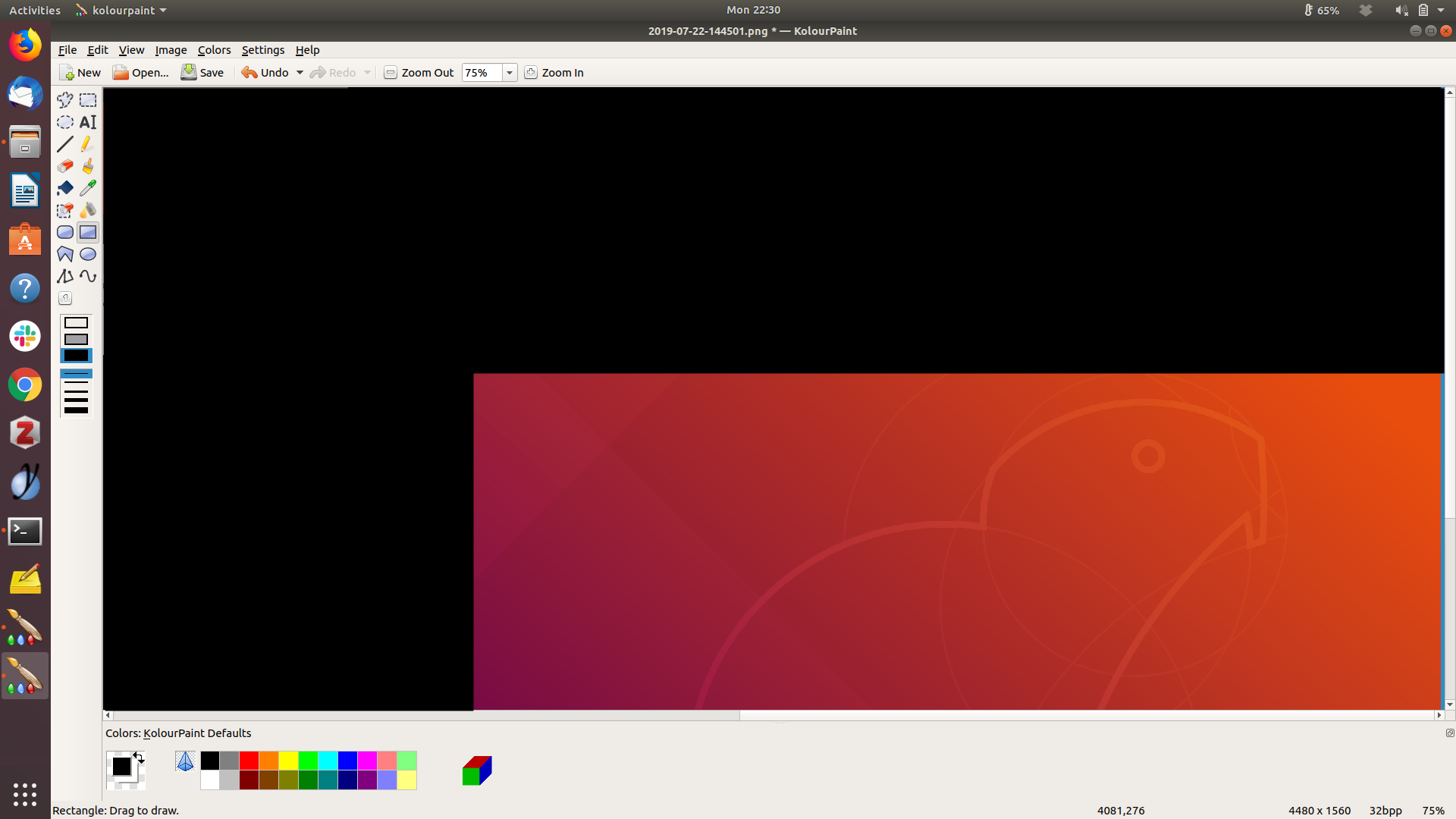The width and height of the screenshot is (1456, 819).
Task: Open the Colors menu
Action: point(214,50)
